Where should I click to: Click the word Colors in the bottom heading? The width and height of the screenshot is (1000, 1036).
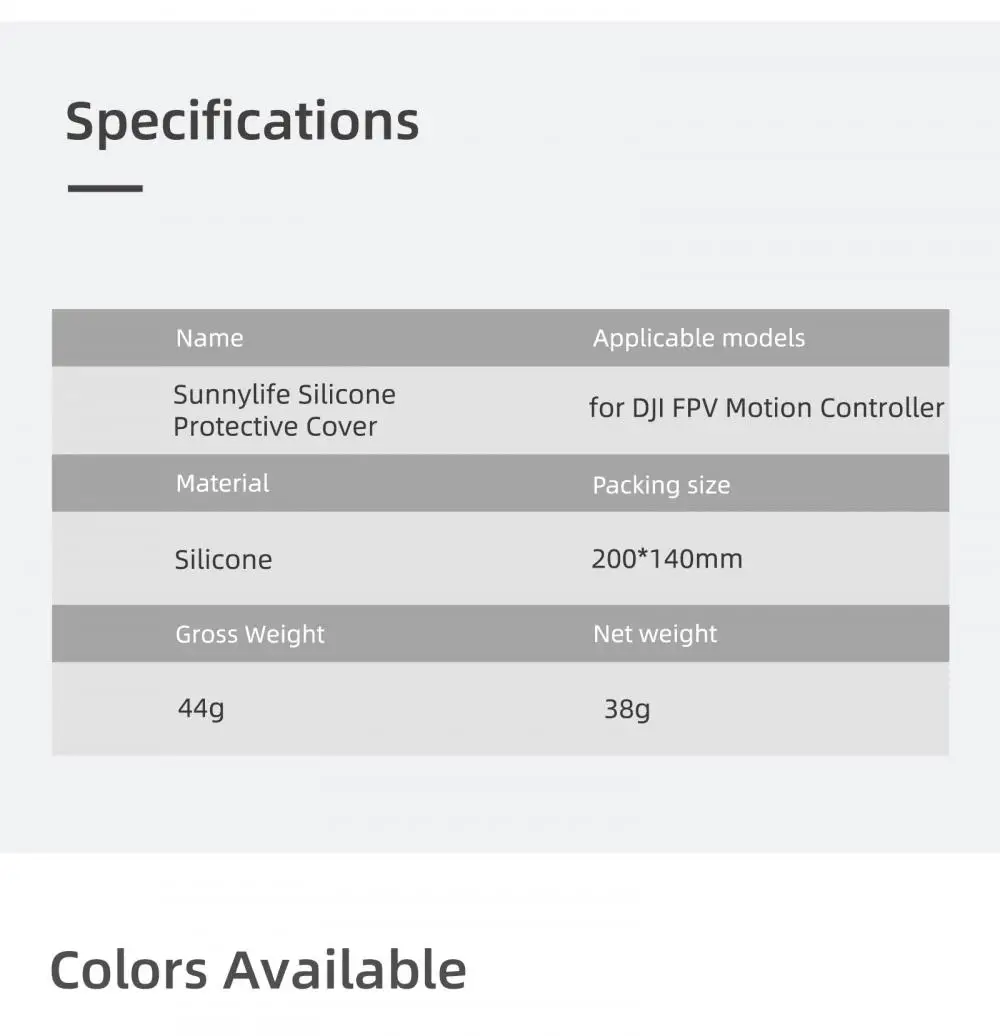[129, 970]
